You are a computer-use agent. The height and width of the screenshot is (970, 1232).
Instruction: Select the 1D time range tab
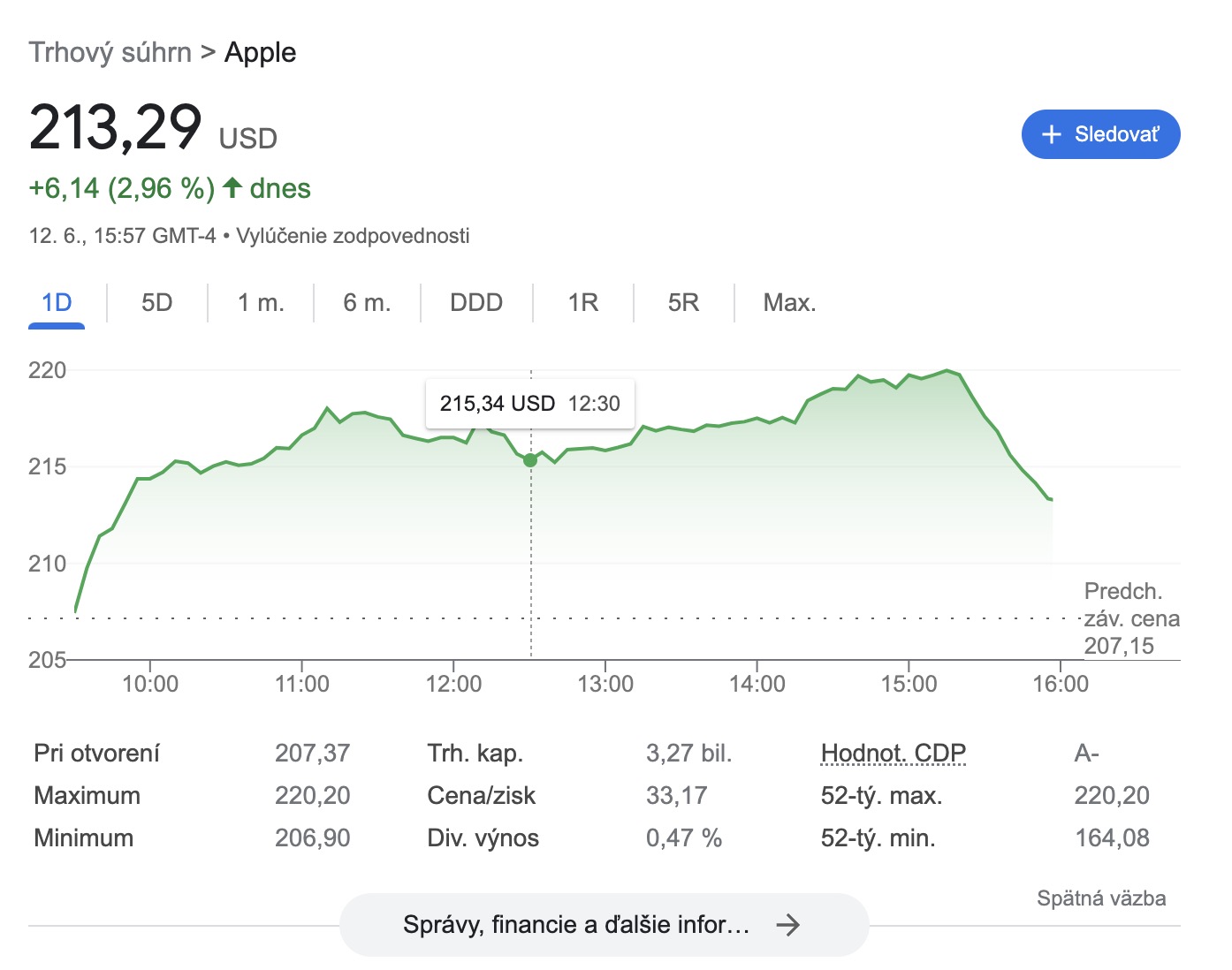click(x=57, y=303)
